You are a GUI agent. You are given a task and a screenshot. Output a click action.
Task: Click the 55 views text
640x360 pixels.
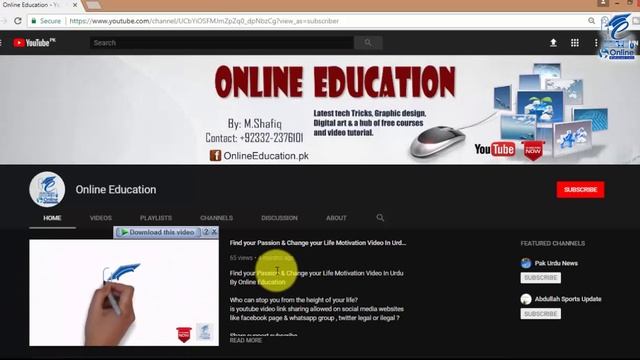[241, 258]
